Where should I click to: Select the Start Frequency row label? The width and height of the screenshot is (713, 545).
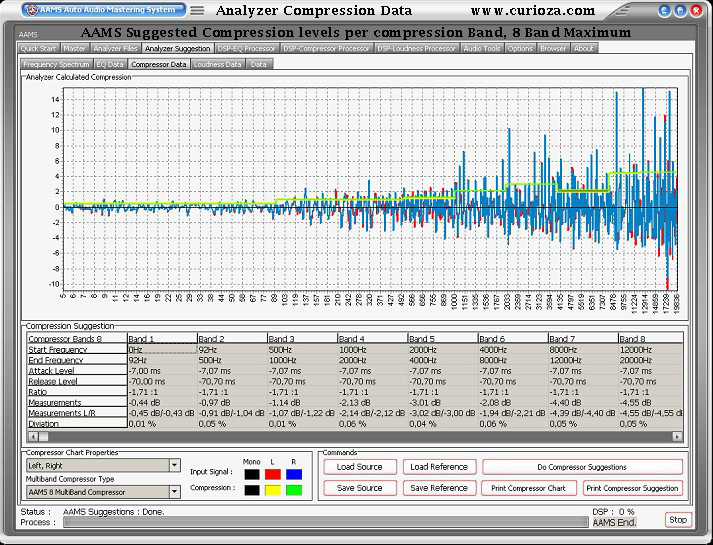[77, 350]
